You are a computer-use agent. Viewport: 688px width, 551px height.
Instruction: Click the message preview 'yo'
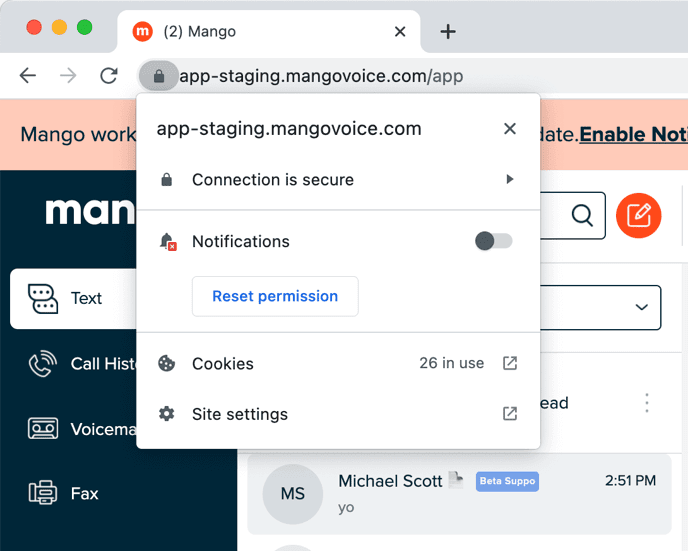point(346,508)
